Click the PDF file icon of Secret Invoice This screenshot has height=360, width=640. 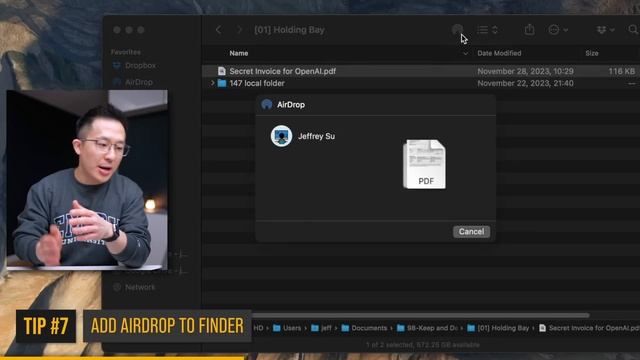222,71
